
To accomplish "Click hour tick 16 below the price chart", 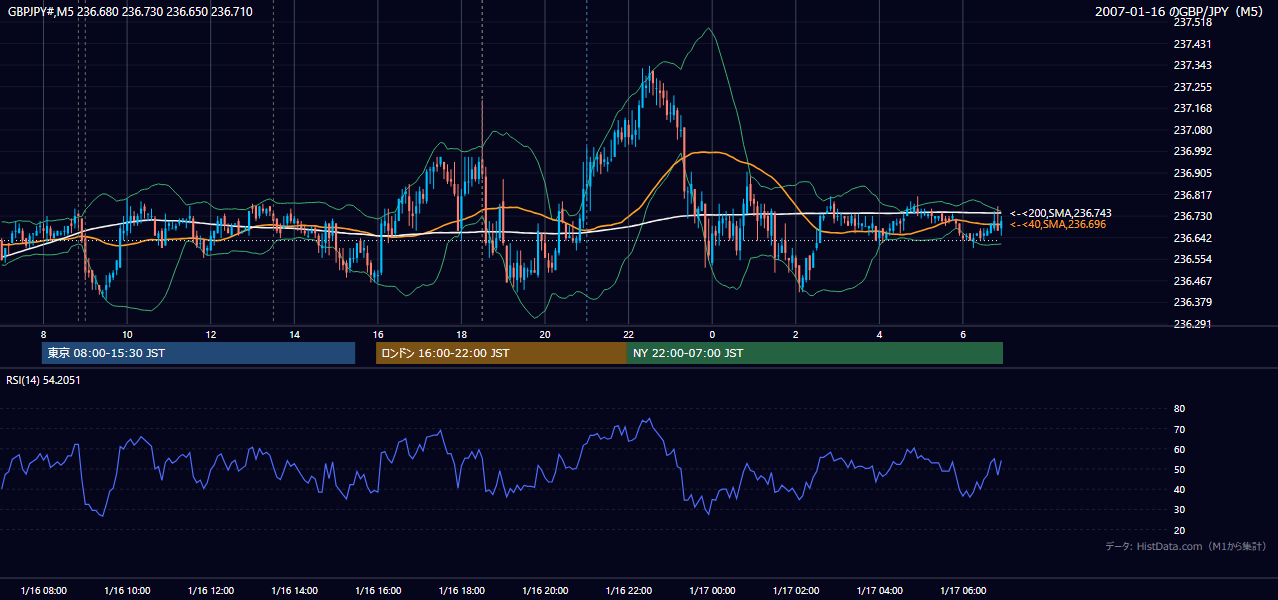I will pyautogui.click(x=377, y=333).
